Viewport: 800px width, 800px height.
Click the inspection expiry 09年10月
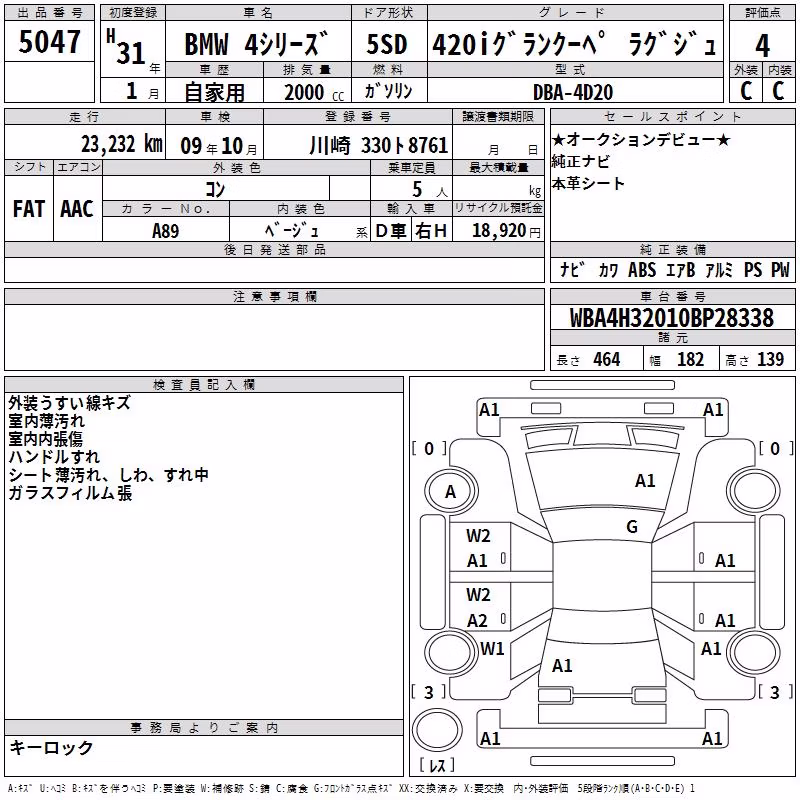tap(219, 146)
